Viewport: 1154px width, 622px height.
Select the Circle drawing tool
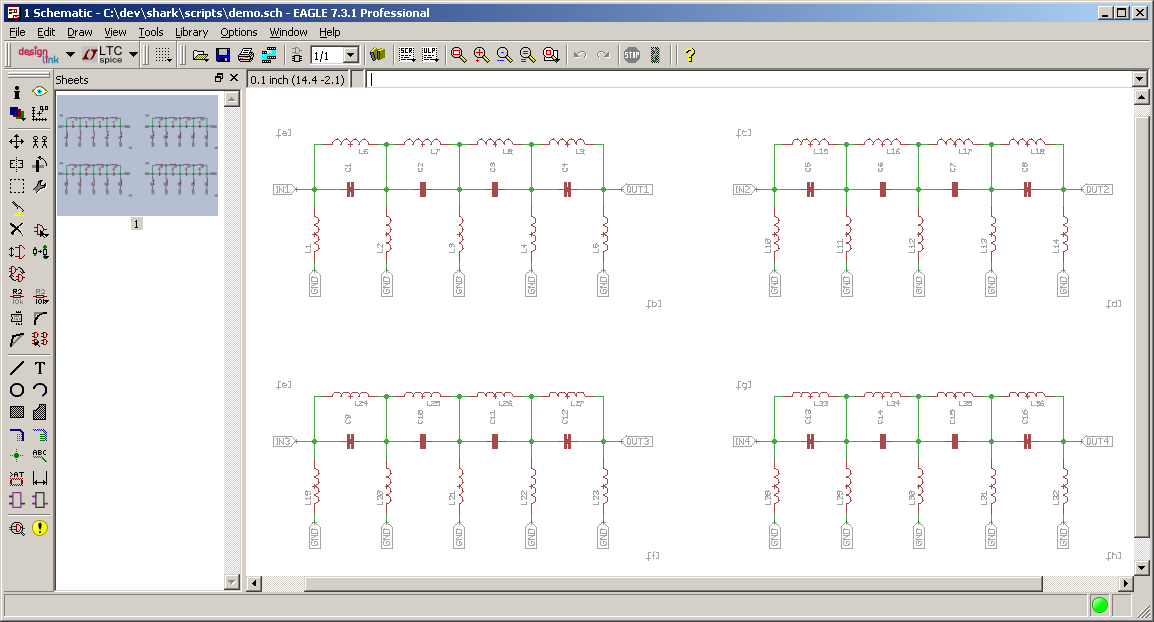point(16,390)
